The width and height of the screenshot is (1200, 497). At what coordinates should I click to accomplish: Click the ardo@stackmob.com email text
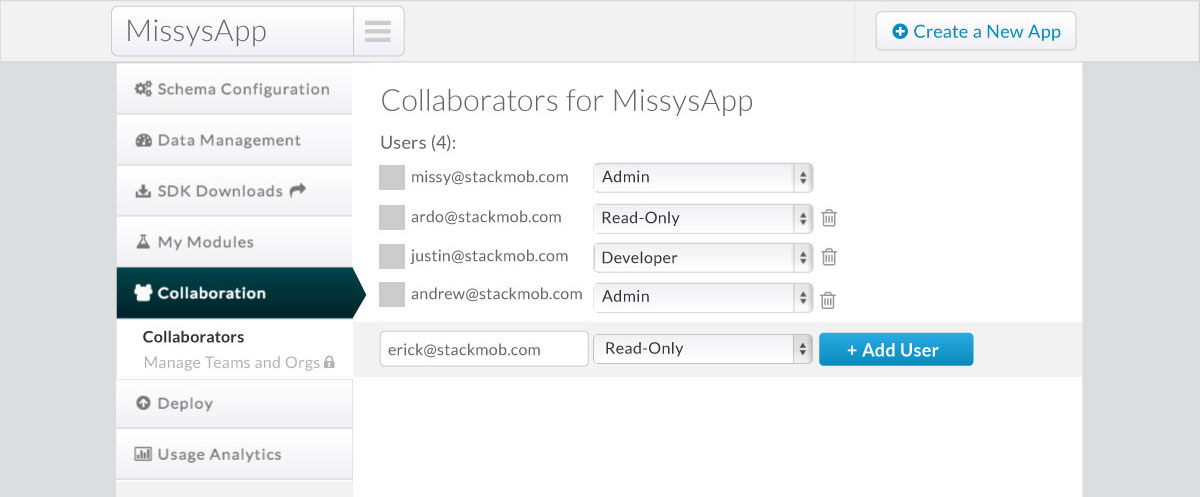[486, 217]
